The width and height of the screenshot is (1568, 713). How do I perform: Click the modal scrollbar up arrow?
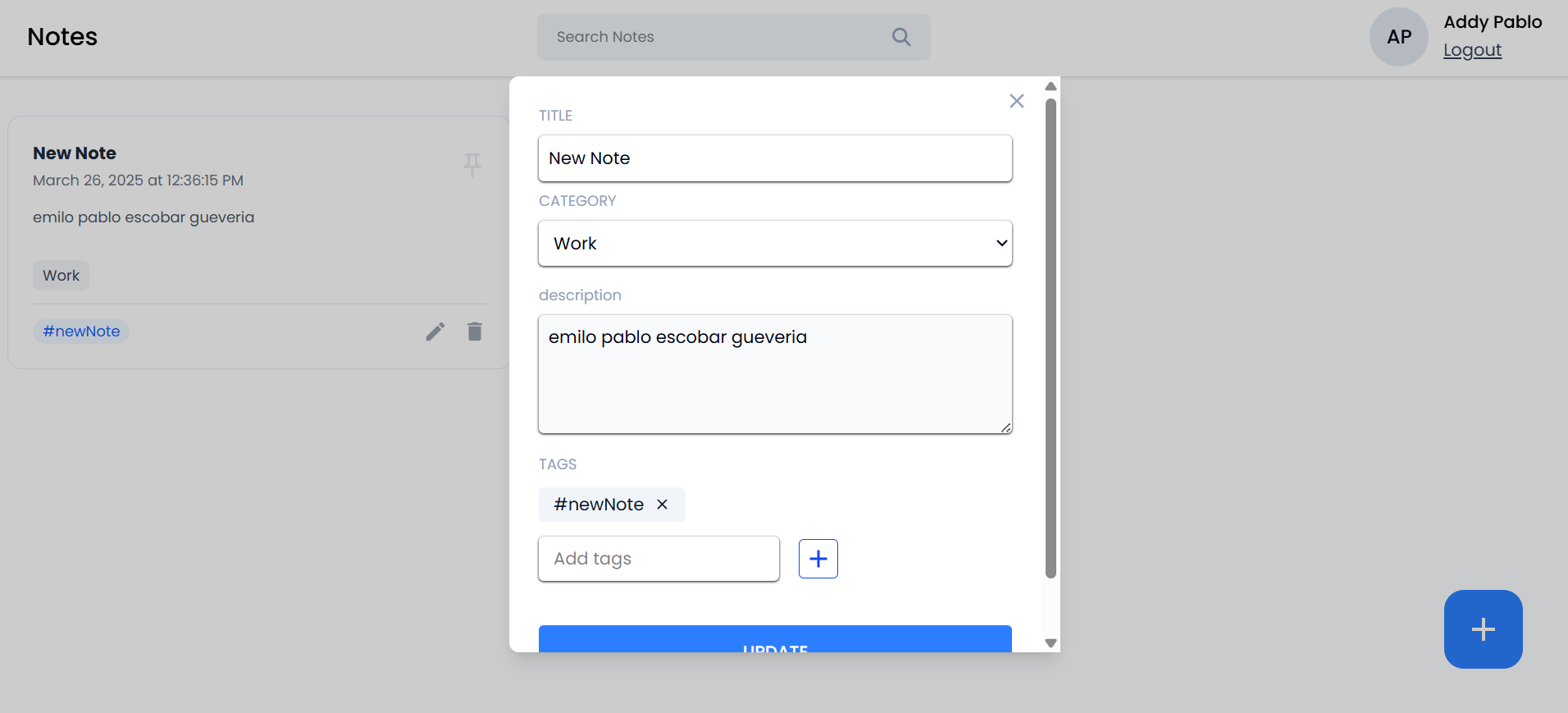pos(1051,86)
